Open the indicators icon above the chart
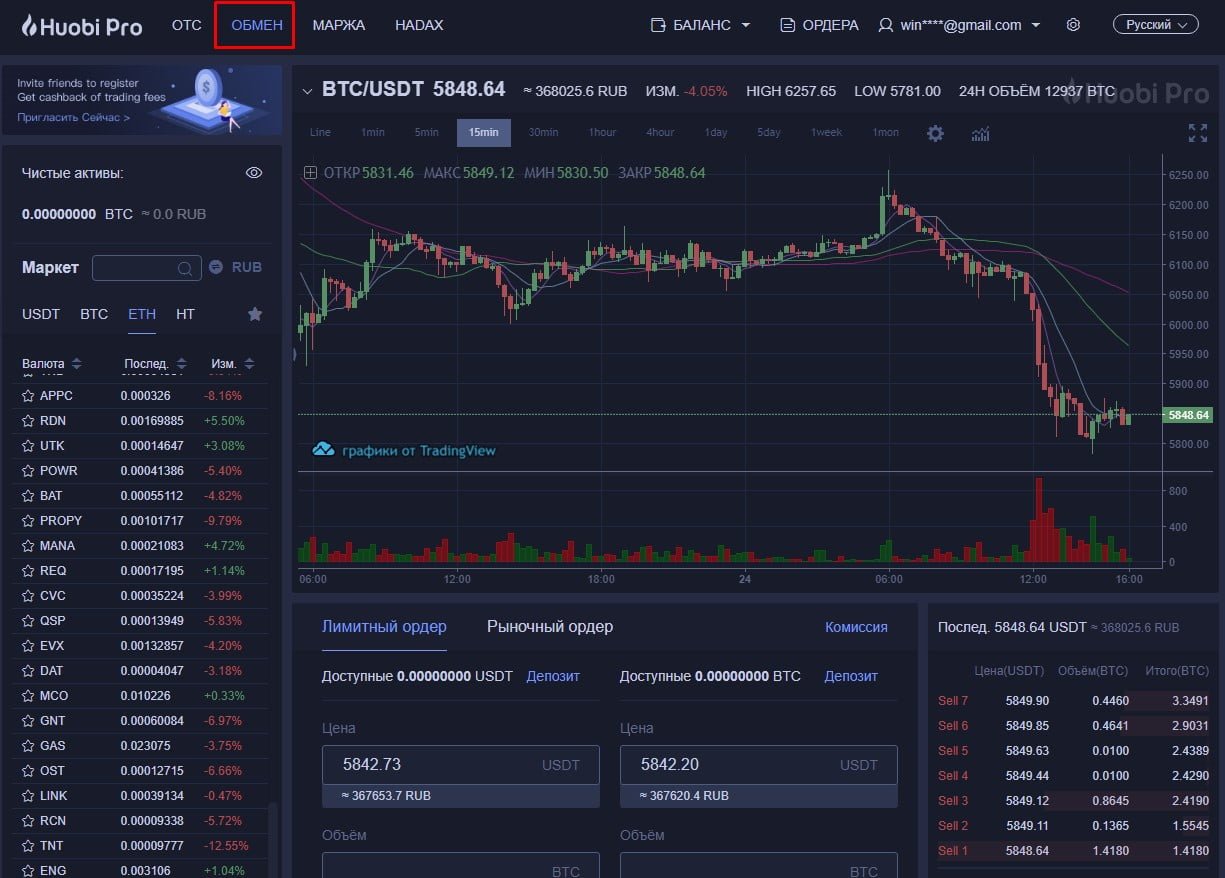This screenshot has height=878, width=1225. 980,132
